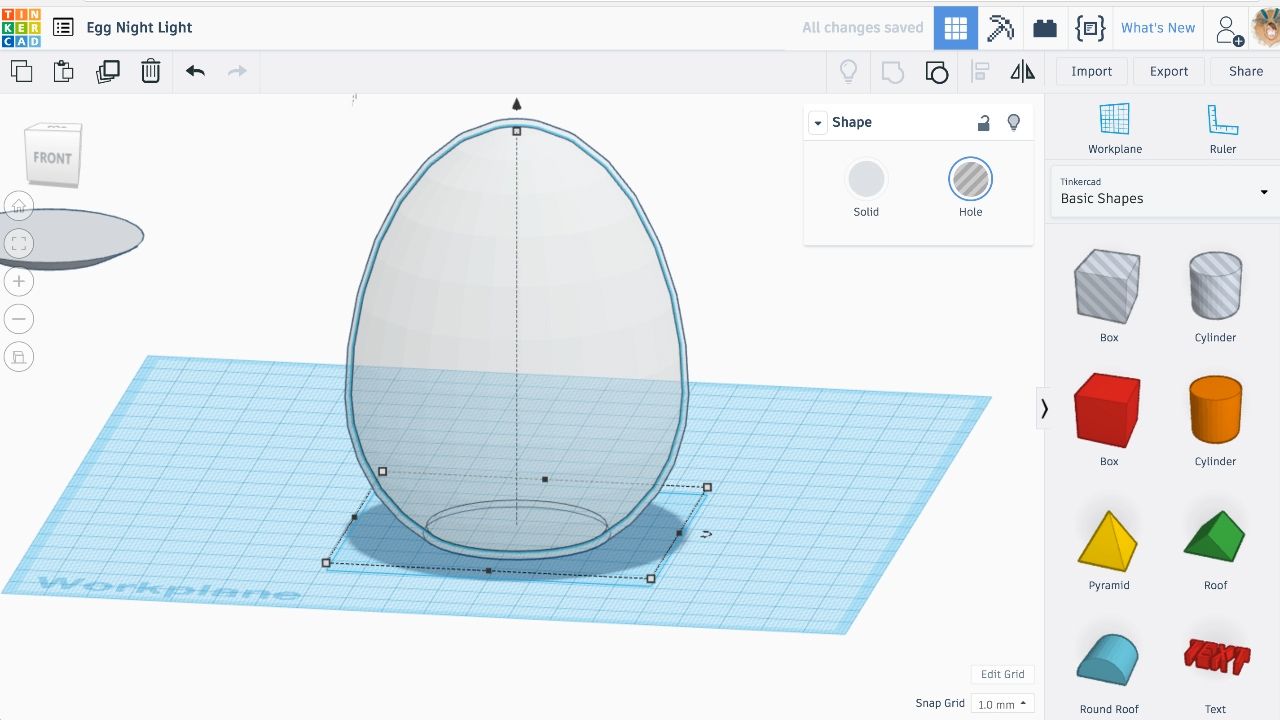The image size is (1280, 720).
Task: Click the FRONT face of view cube
Action: pyautogui.click(x=52, y=158)
